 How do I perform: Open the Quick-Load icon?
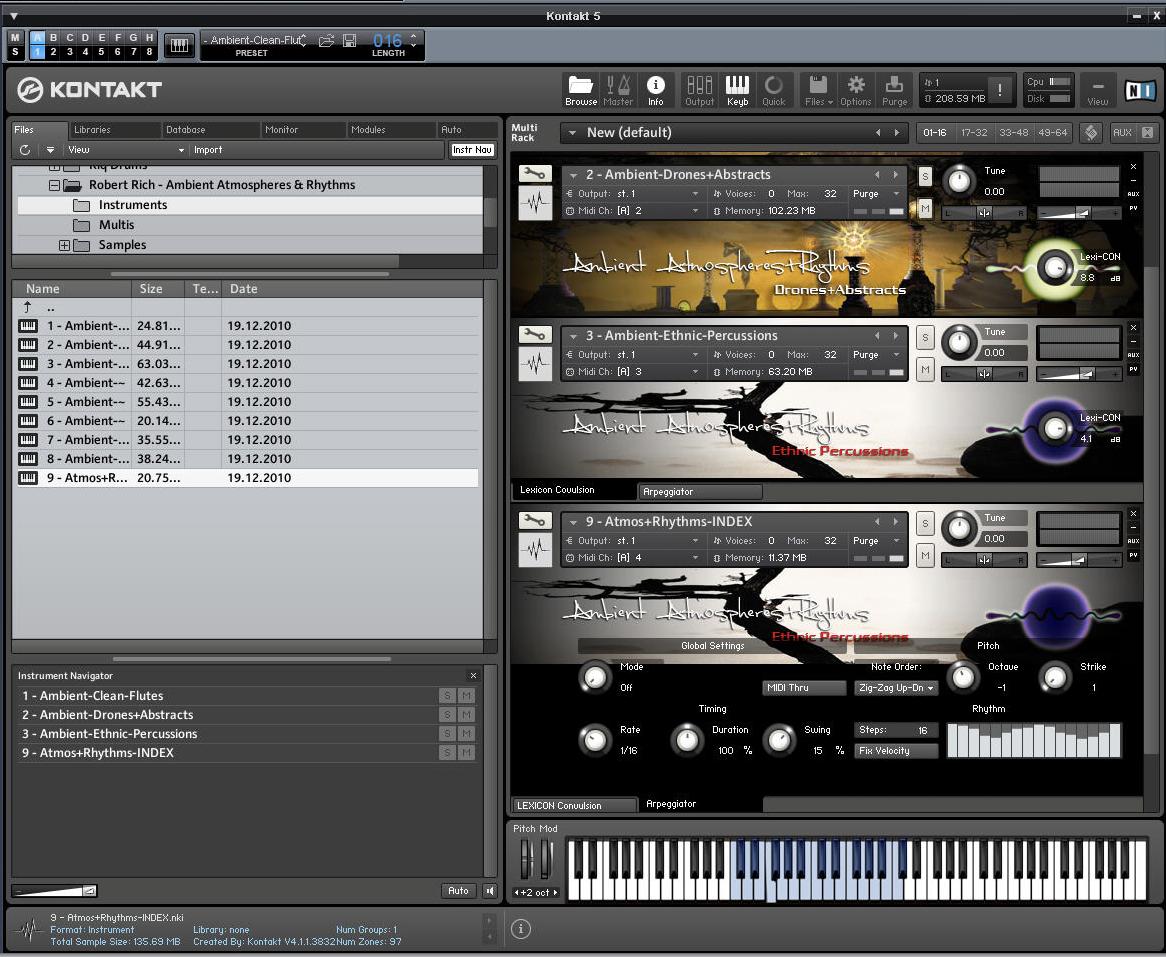[773, 91]
